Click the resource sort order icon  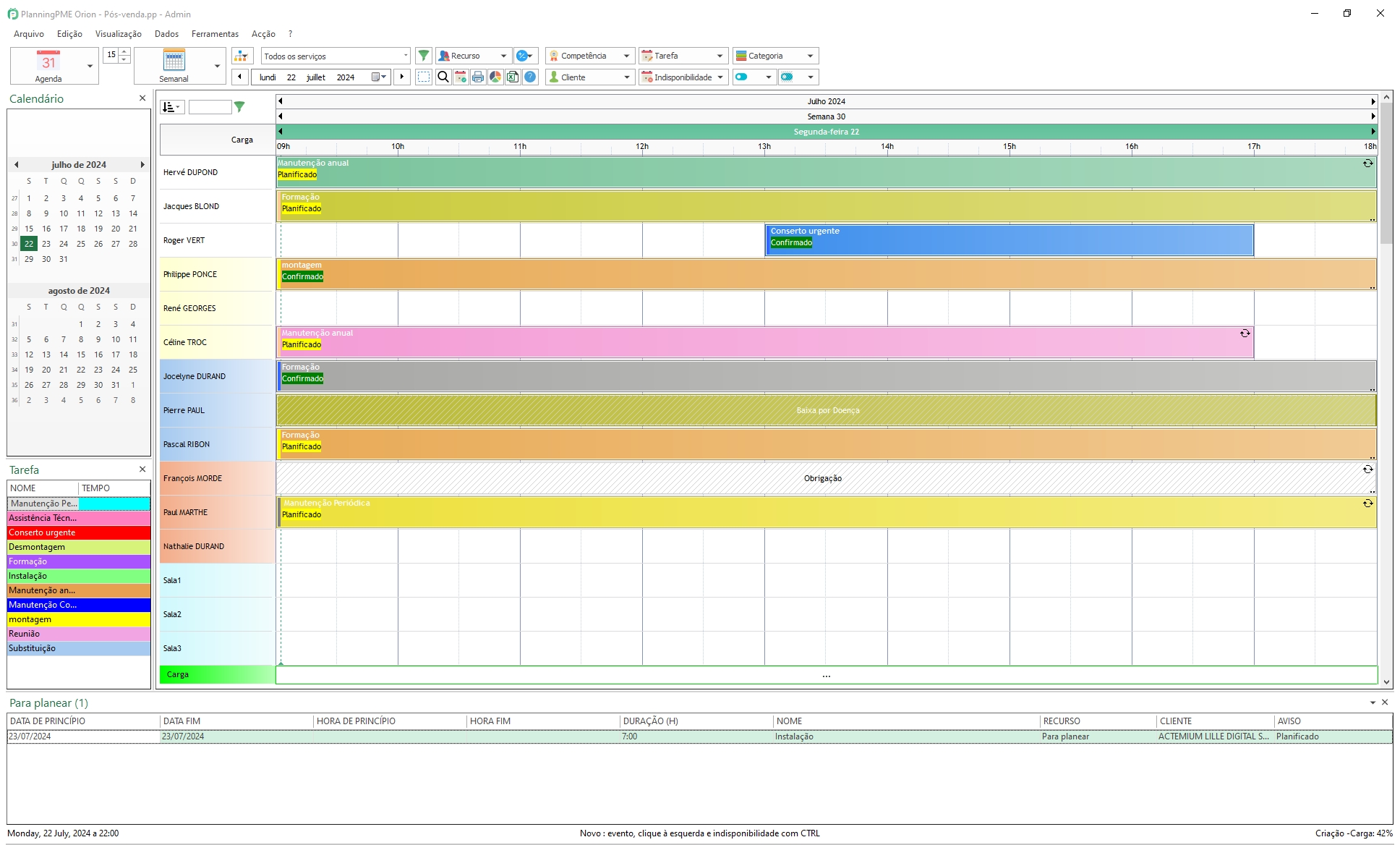(x=172, y=107)
